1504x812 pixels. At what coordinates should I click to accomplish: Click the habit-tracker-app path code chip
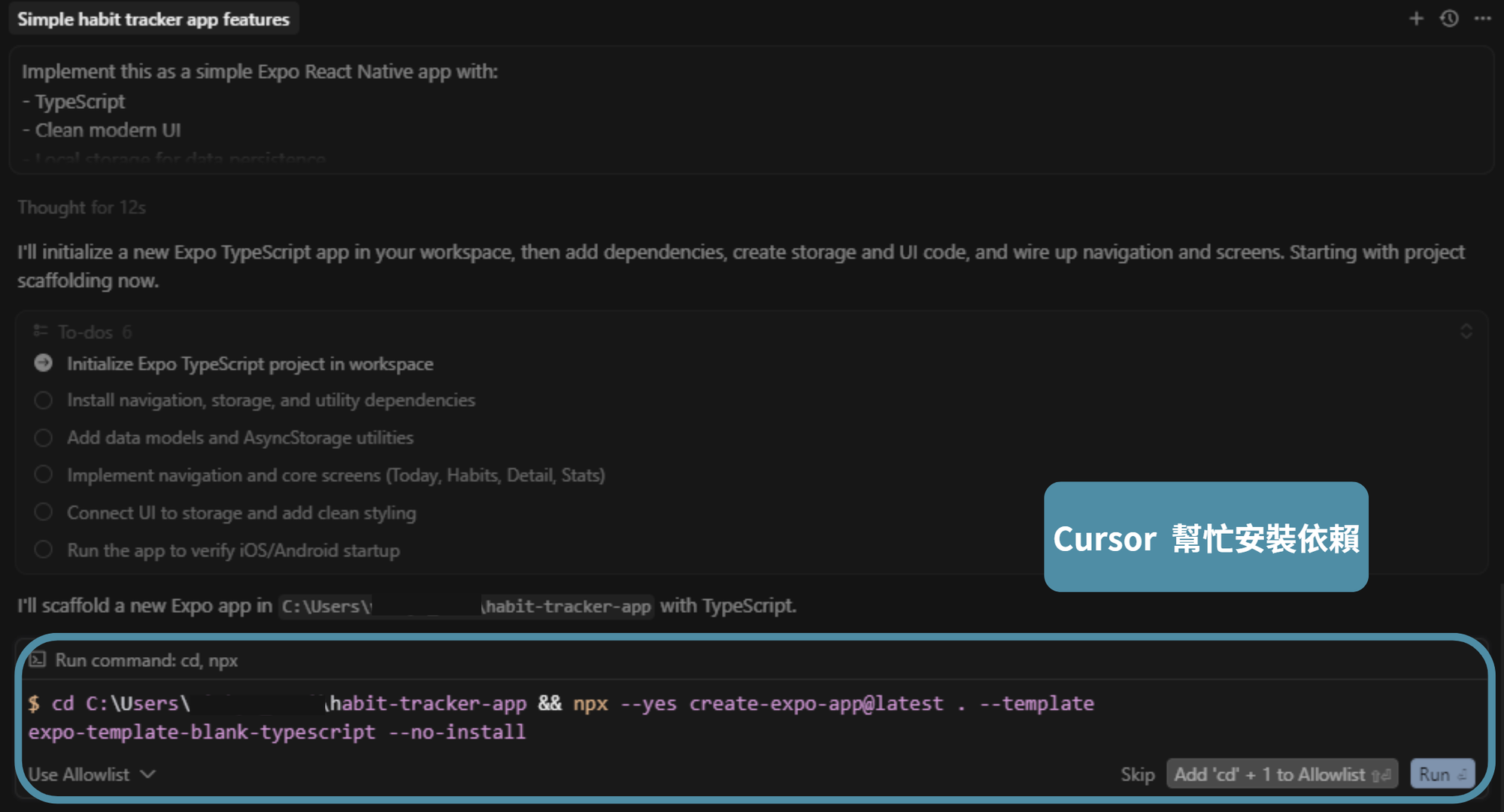point(466,606)
